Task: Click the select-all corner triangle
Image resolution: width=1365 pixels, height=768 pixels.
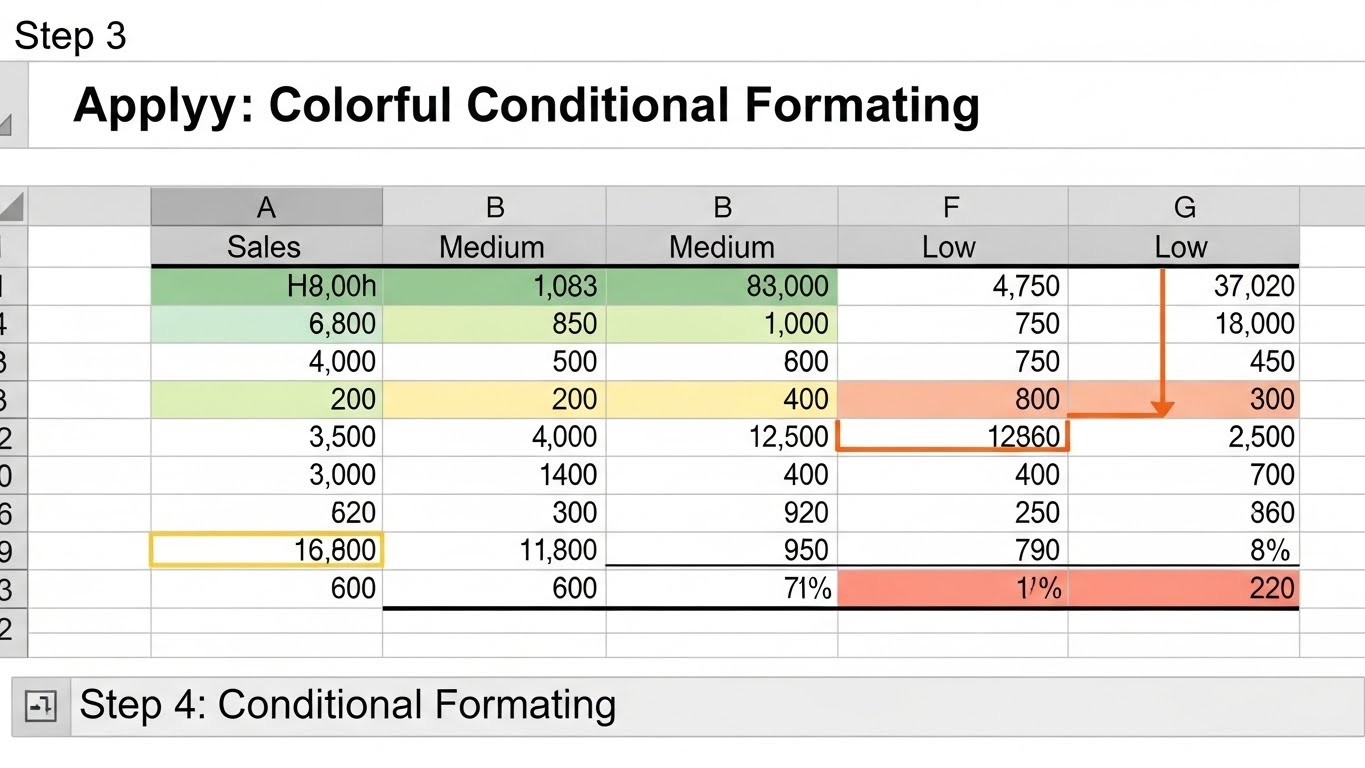Action: (x=11, y=207)
